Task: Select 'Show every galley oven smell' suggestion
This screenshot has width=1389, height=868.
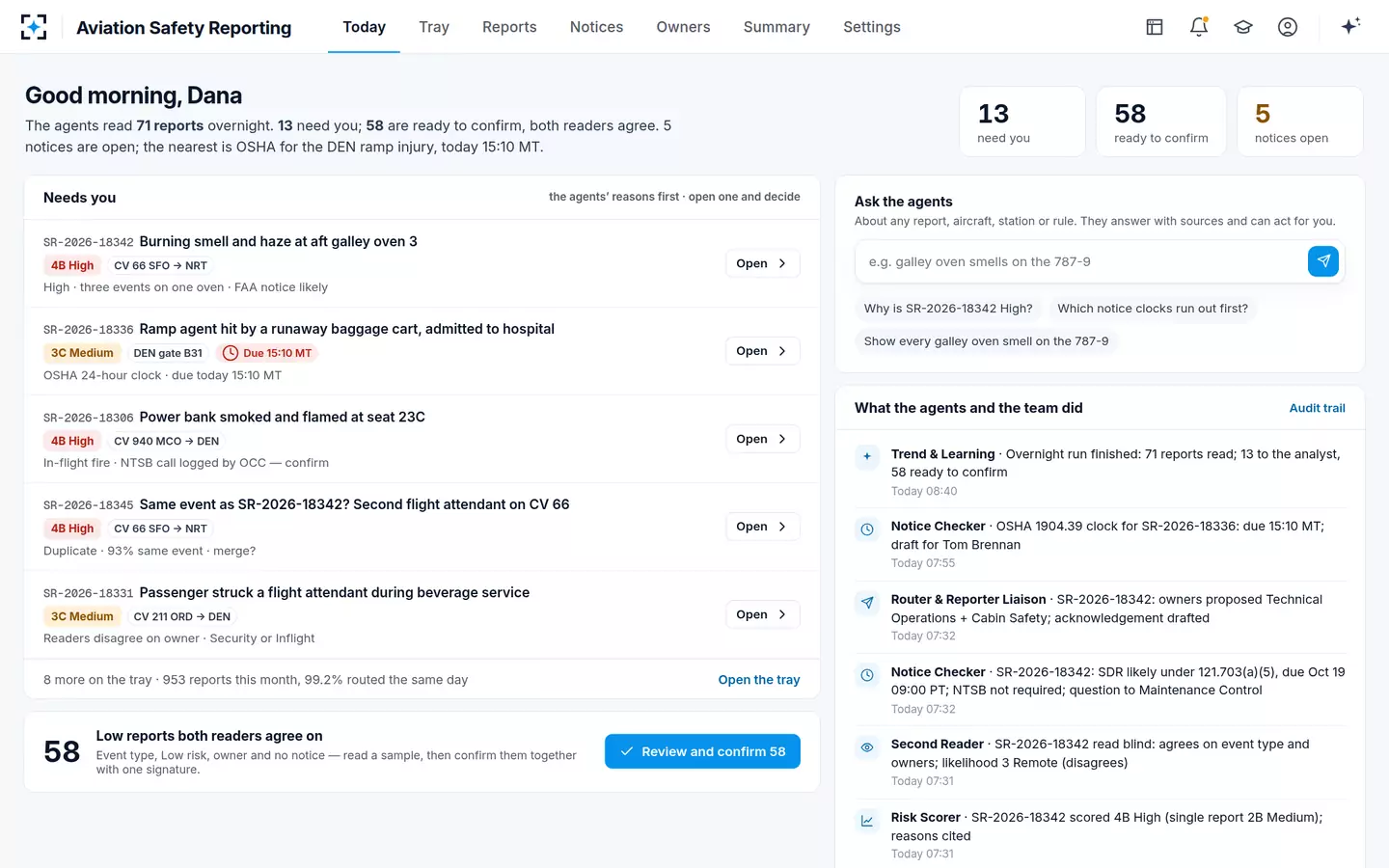Action: pos(986,341)
